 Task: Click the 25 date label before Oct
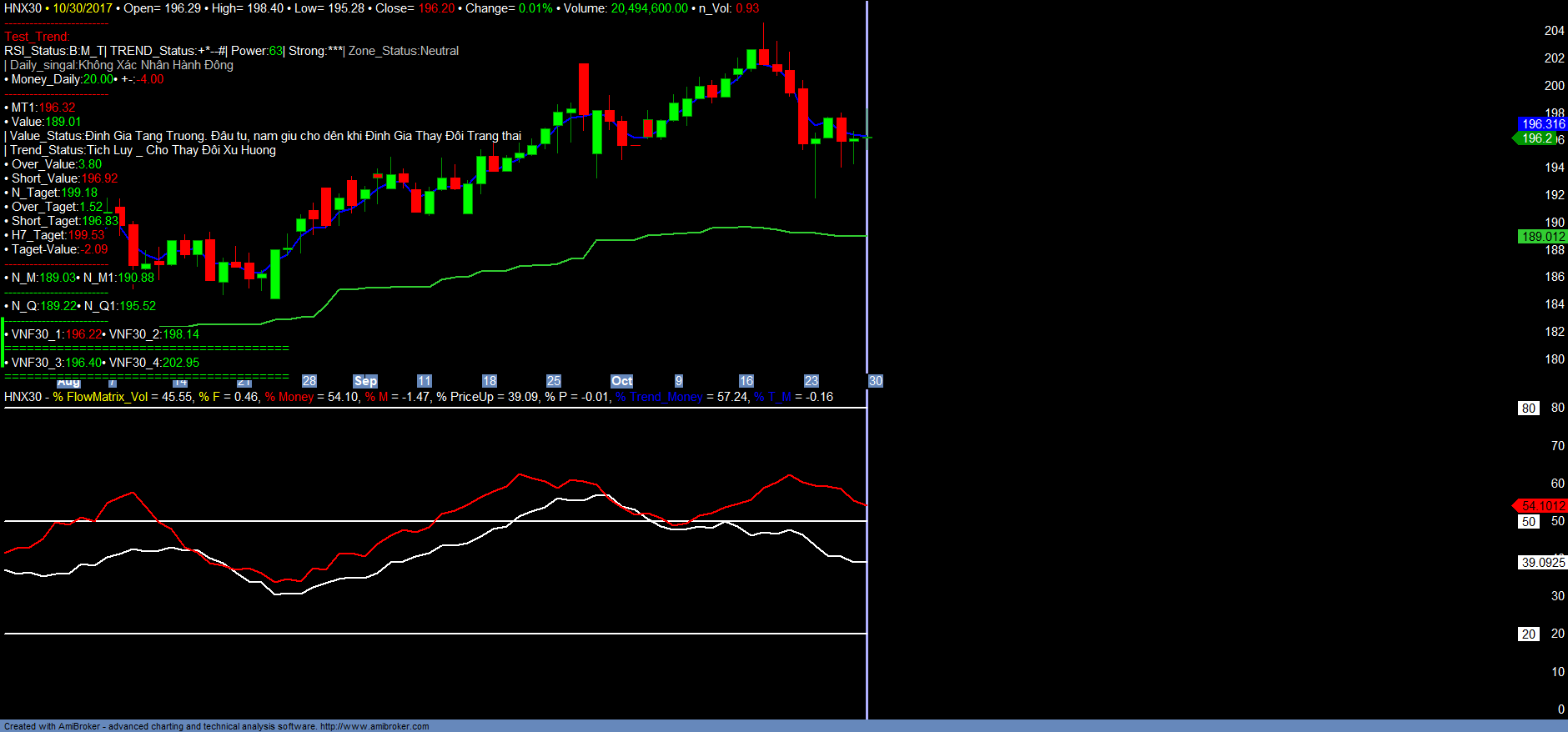point(554,381)
